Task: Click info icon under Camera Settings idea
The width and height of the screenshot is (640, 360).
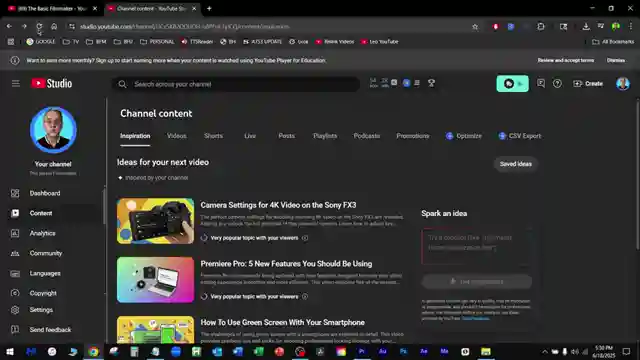Action: [305, 238]
